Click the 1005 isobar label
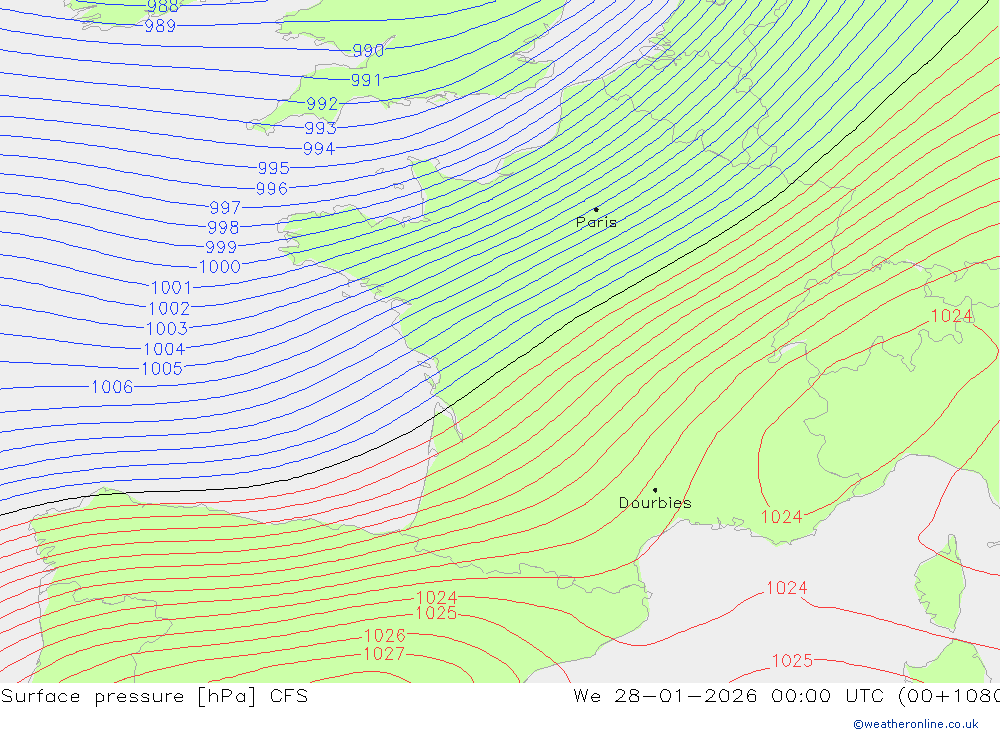 (x=161, y=369)
